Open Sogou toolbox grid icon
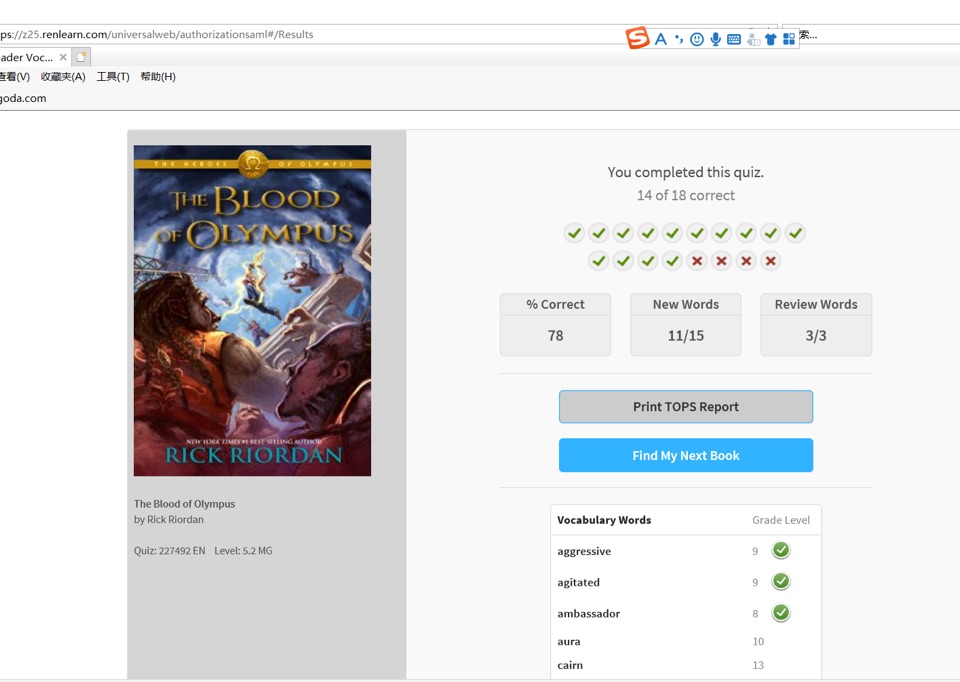960x682 pixels. (x=789, y=40)
